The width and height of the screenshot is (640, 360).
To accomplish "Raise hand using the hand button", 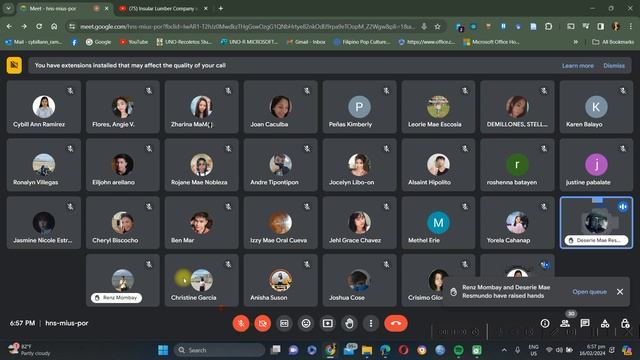I will (x=349, y=323).
